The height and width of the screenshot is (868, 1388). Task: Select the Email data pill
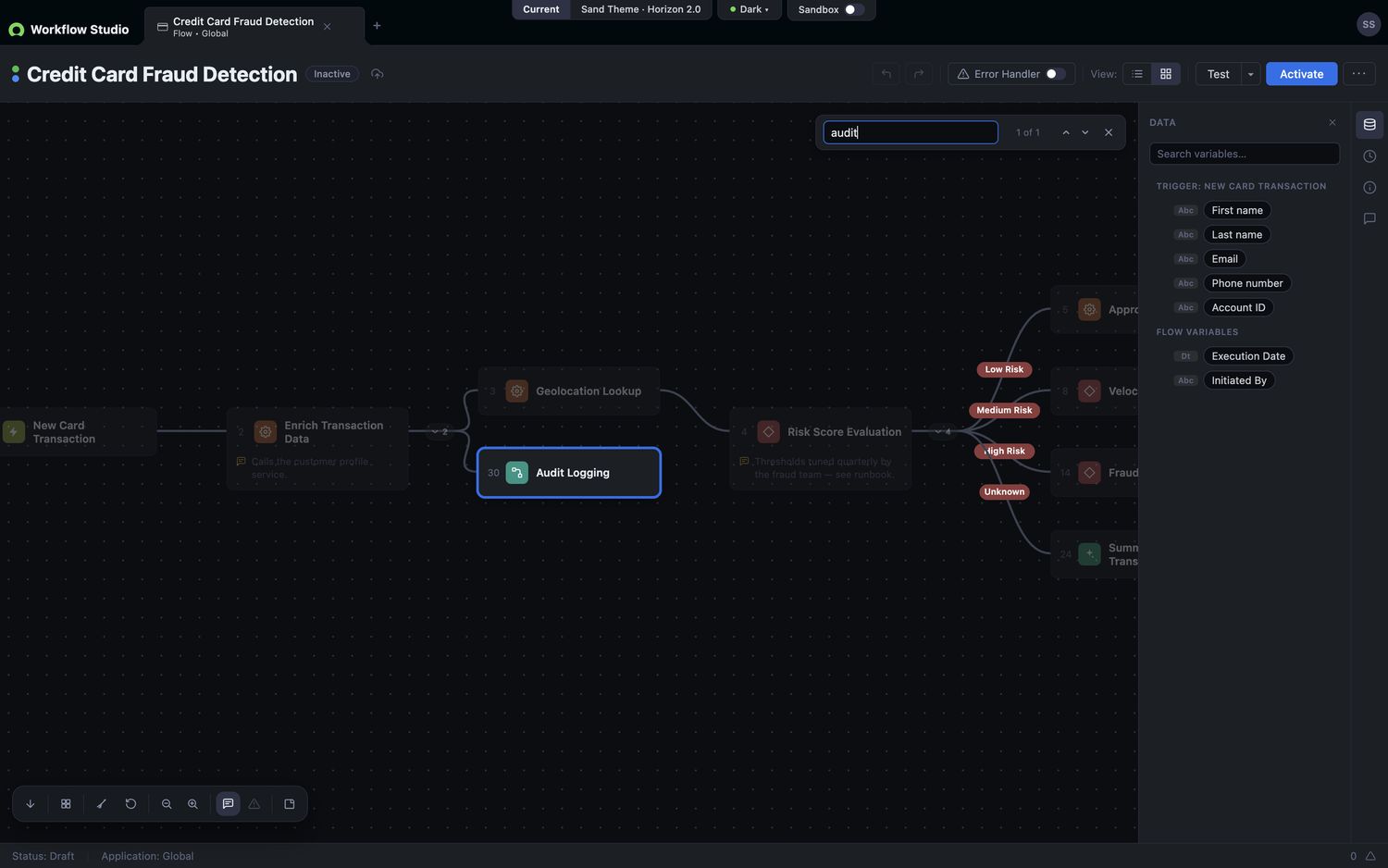[1224, 259]
